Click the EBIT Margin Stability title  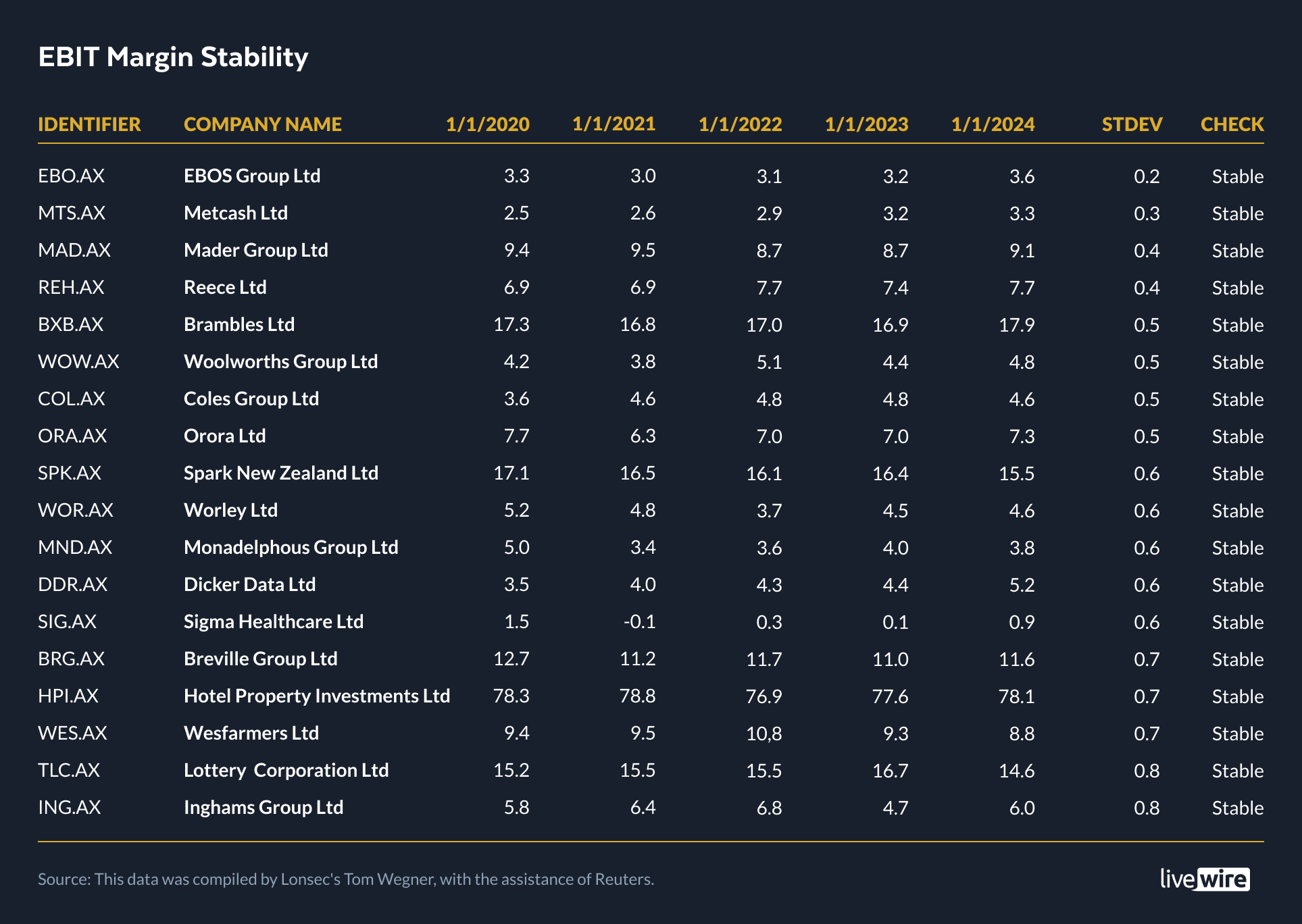173,57
